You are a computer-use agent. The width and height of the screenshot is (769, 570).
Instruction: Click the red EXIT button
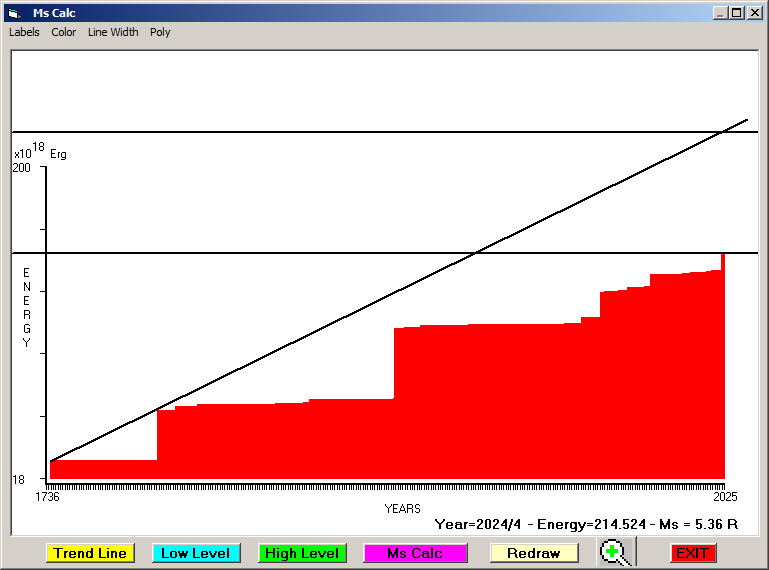[692, 553]
